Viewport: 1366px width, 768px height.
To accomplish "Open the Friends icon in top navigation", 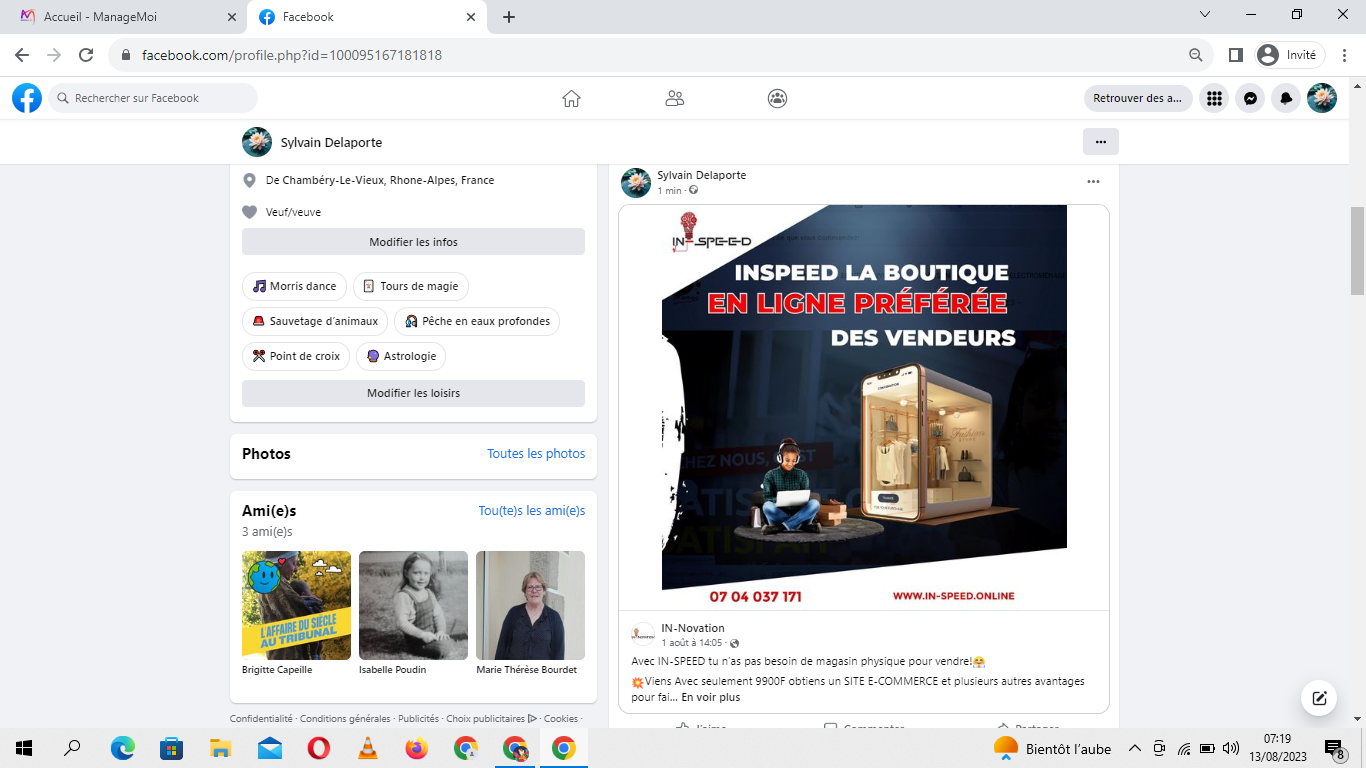I will click(x=675, y=98).
